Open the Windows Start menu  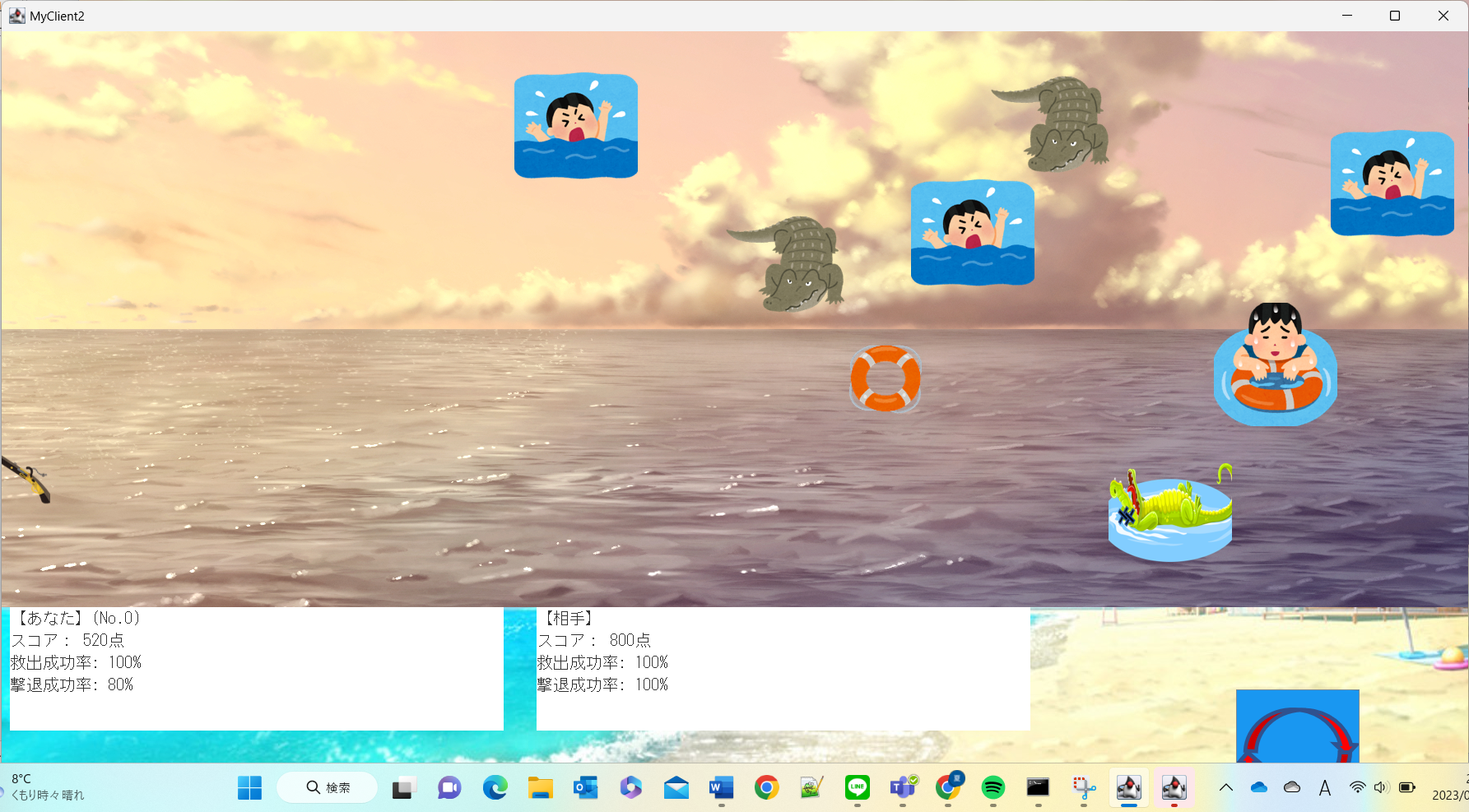coord(249,788)
